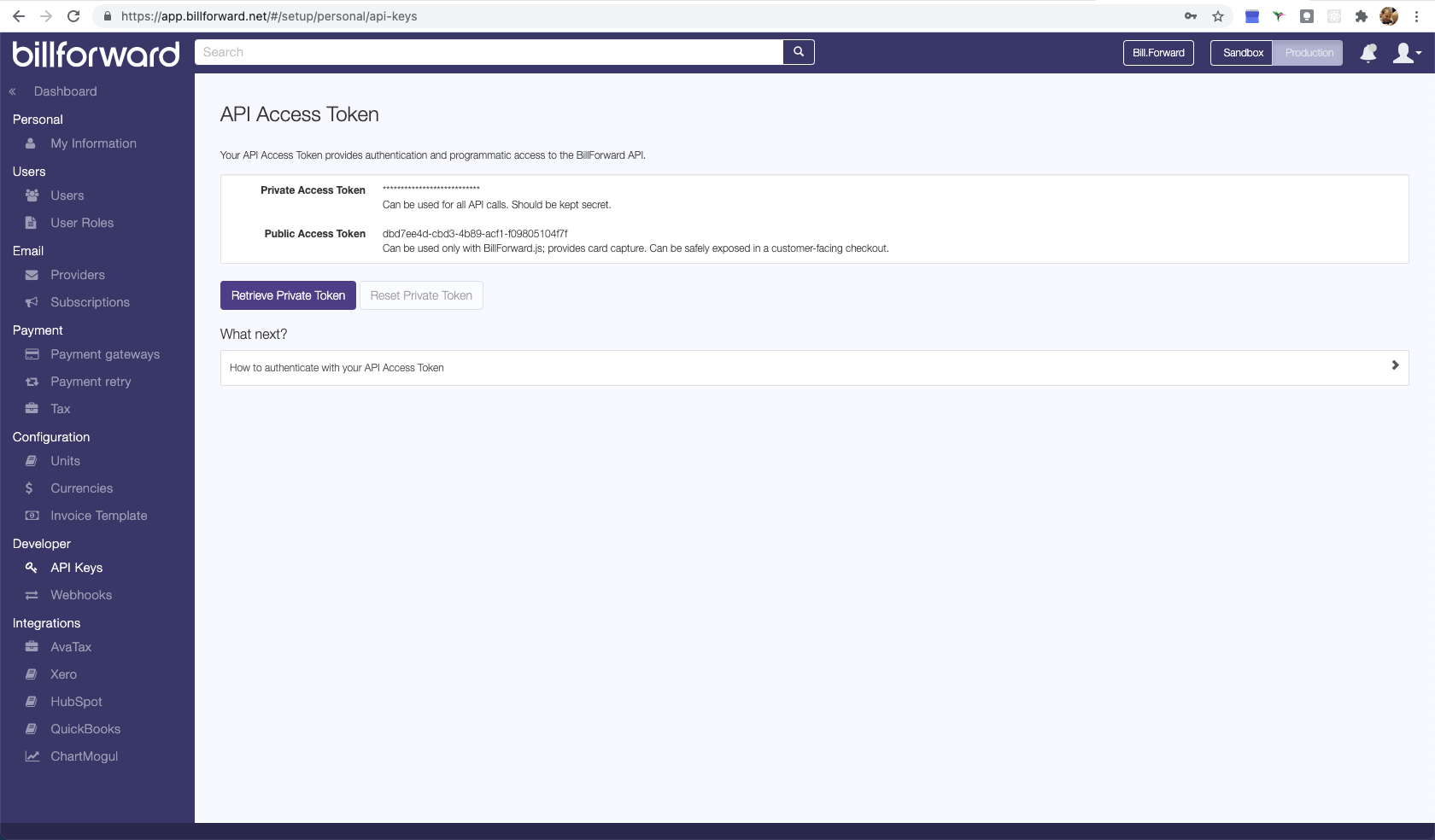Expand the authentication how-to chevron
This screenshot has height=840, width=1435.
[x=1395, y=365]
